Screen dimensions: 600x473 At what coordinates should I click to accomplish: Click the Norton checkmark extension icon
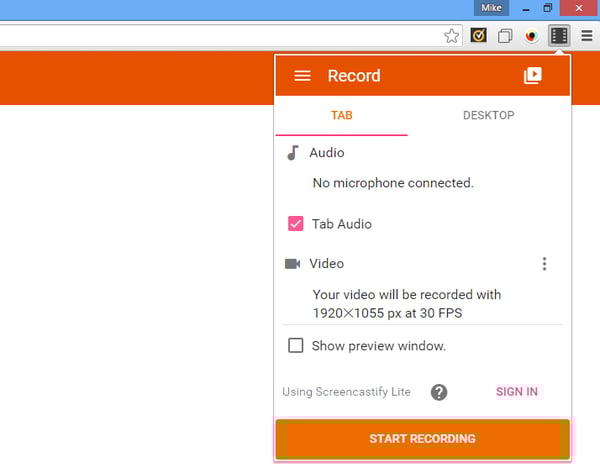478,36
